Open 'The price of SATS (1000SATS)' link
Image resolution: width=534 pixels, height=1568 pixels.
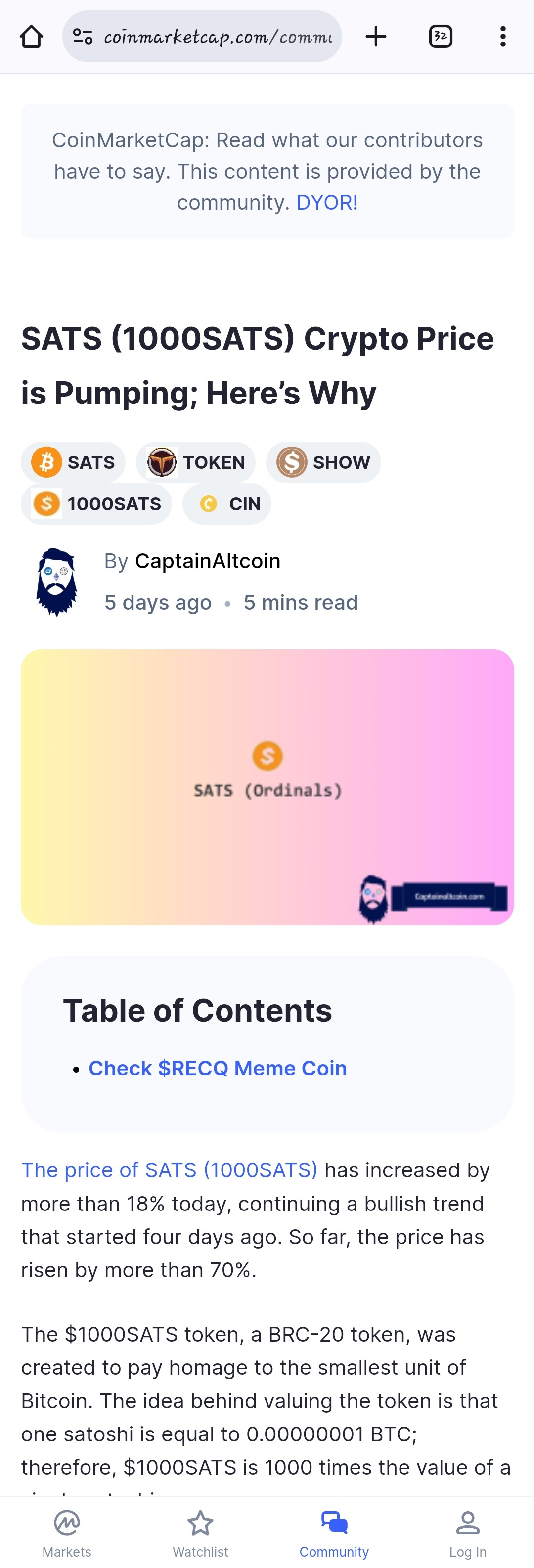(x=169, y=1169)
